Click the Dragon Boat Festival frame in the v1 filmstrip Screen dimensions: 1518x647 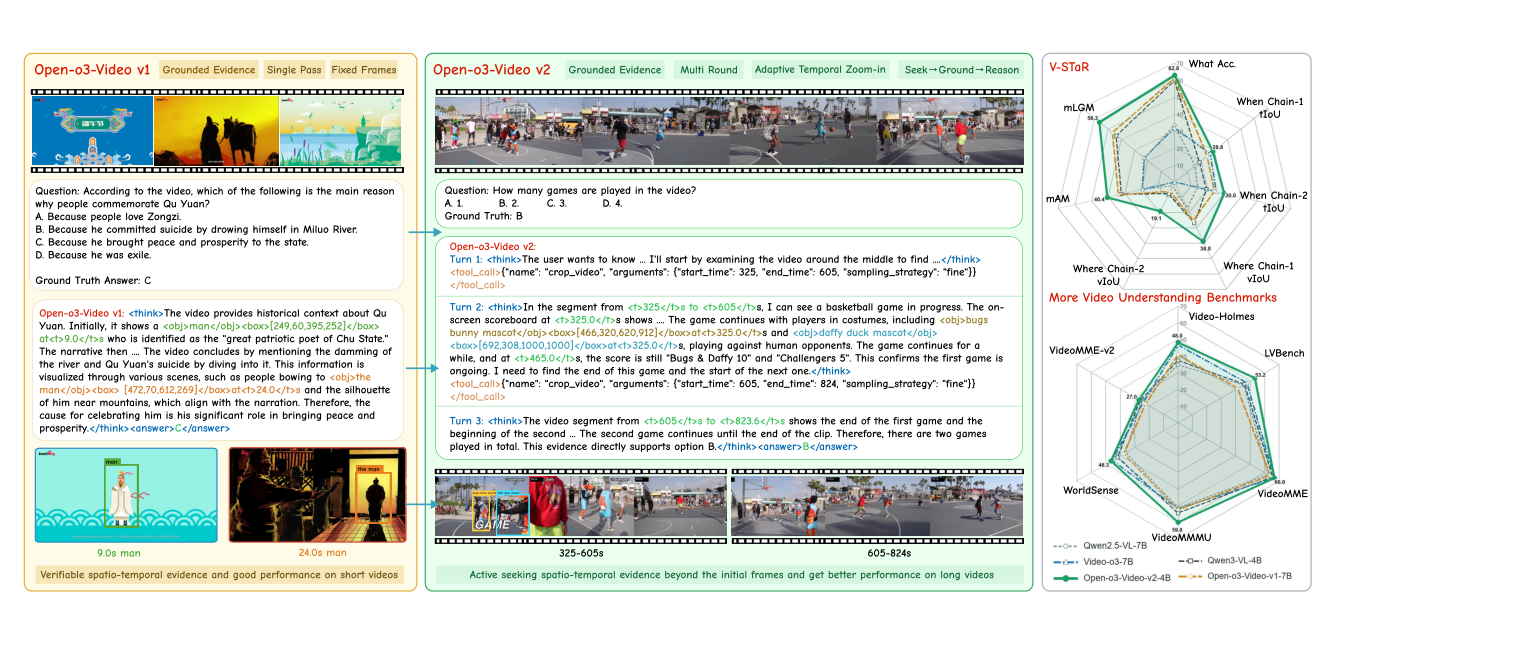[93, 131]
